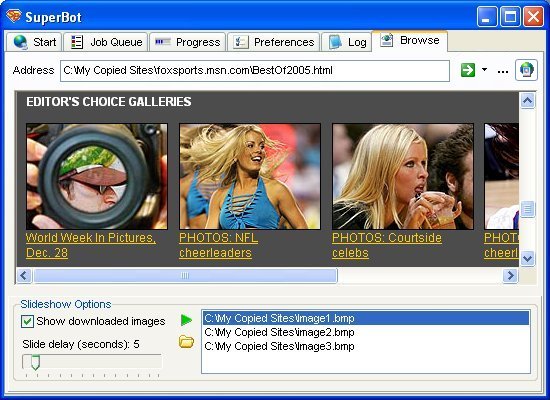Click the ellipsis browse button
Image resolution: width=550 pixels, height=400 pixels.
click(x=503, y=72)
